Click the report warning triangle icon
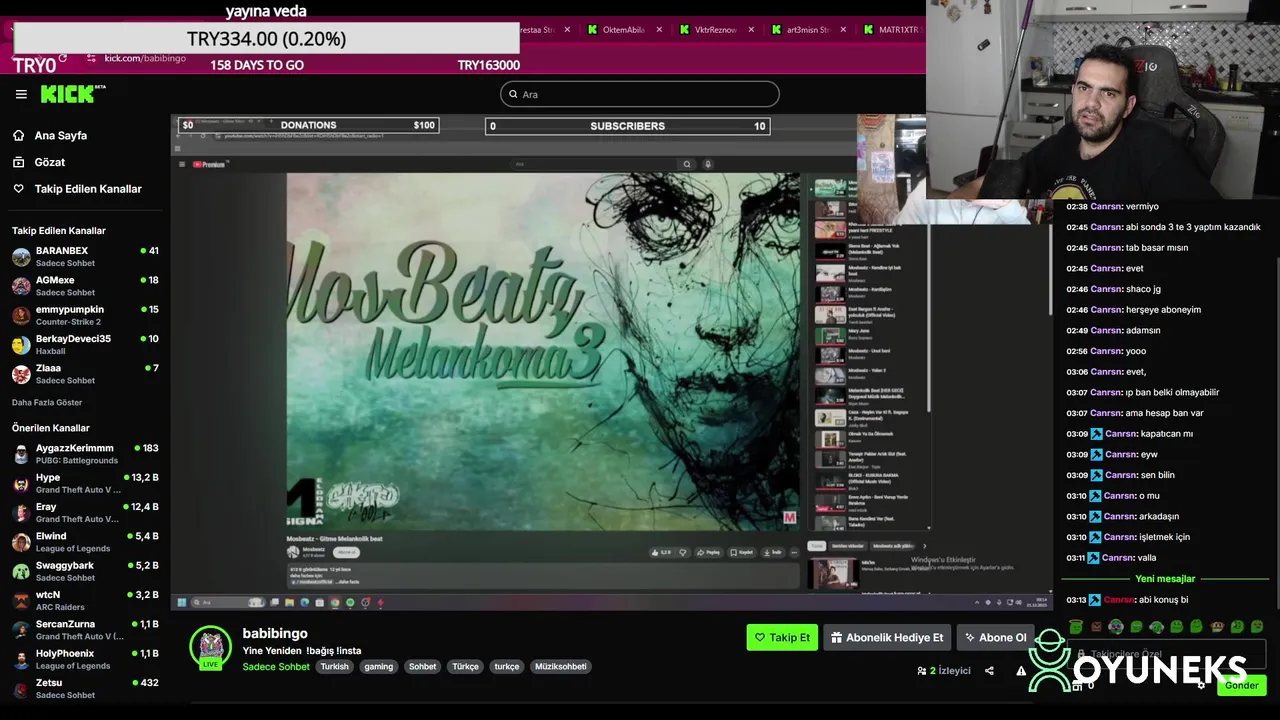 click(1021, 671)
